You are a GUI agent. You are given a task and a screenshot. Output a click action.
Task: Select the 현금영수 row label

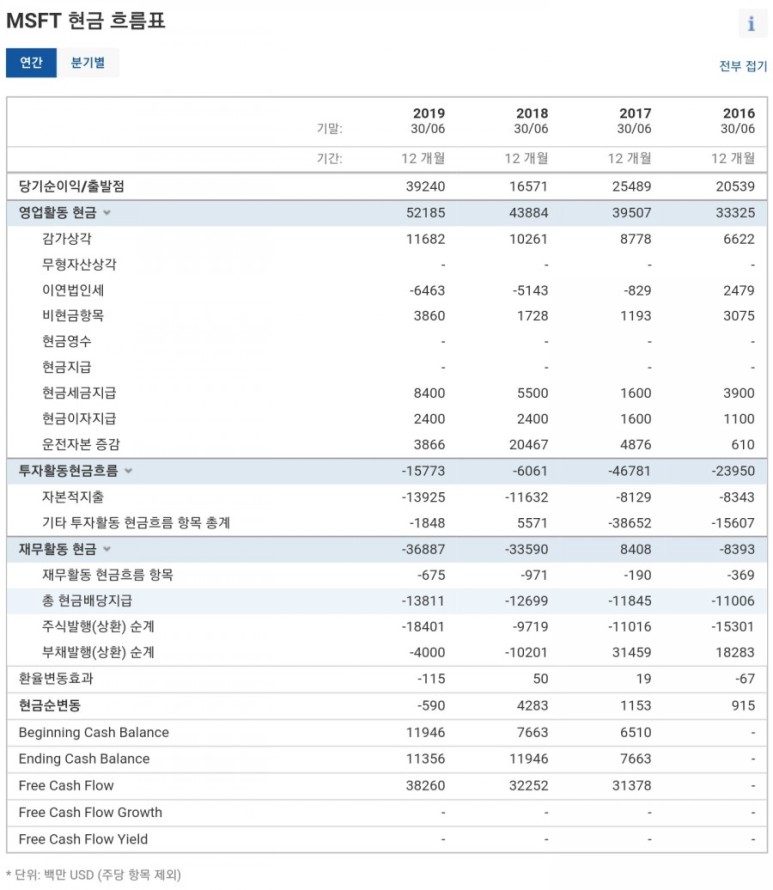(66, 341)
